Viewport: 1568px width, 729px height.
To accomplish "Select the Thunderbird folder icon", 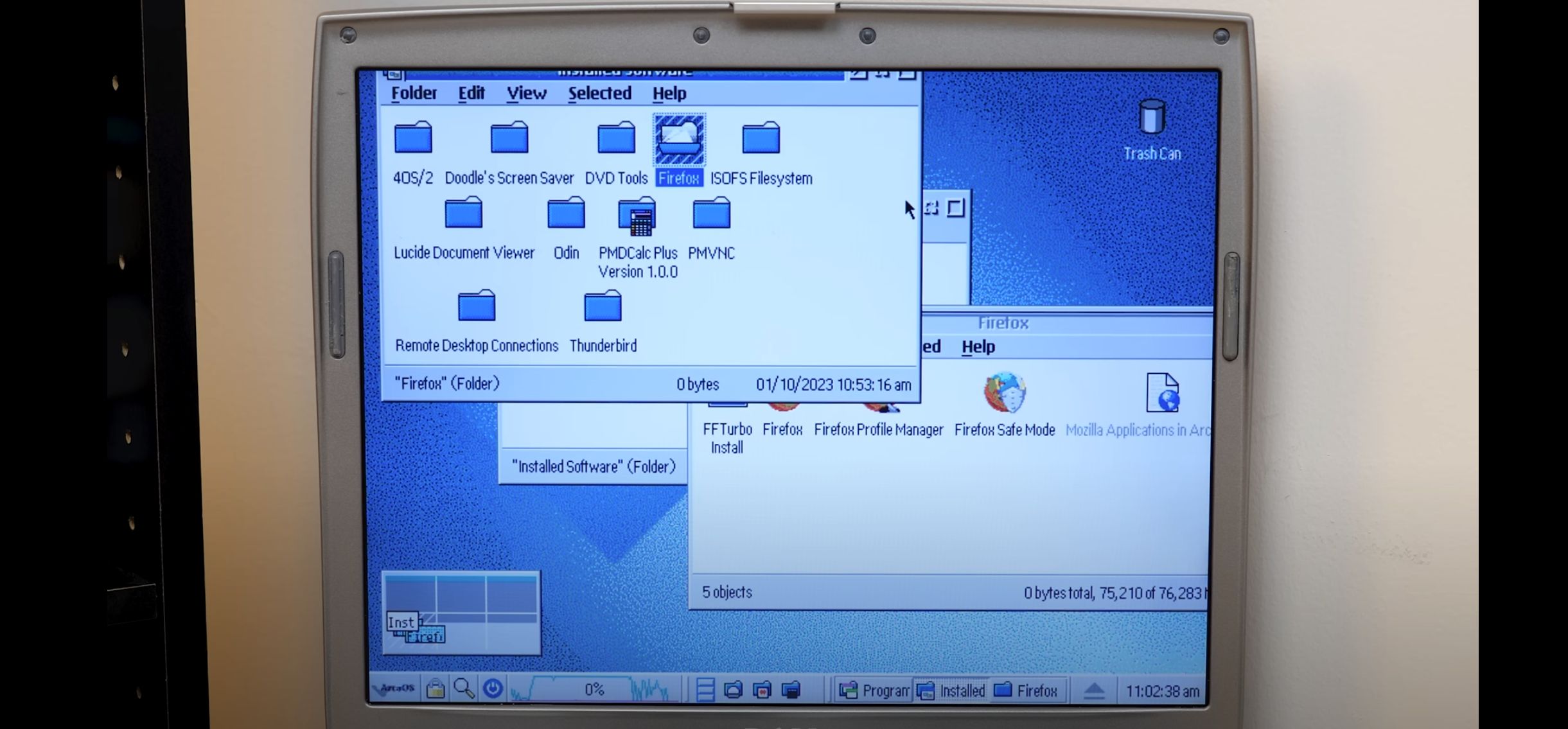I will 603,307.
